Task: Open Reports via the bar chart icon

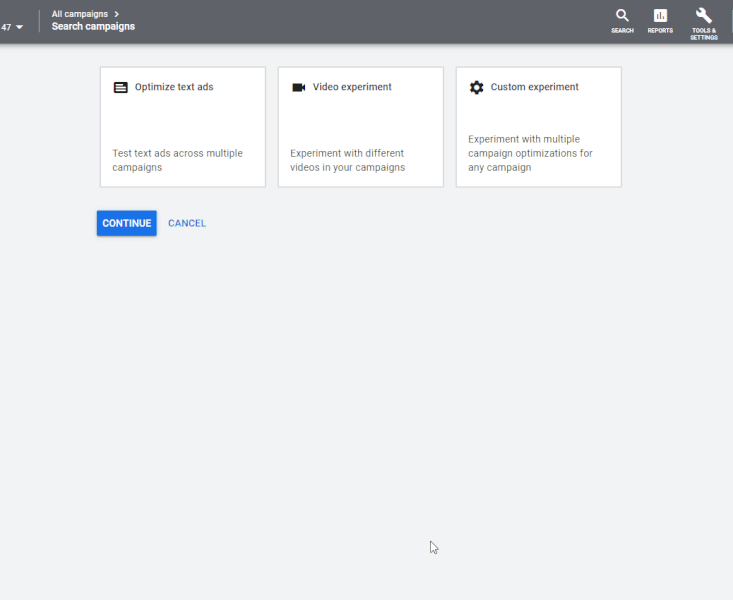Action: (x=660, y=15)
